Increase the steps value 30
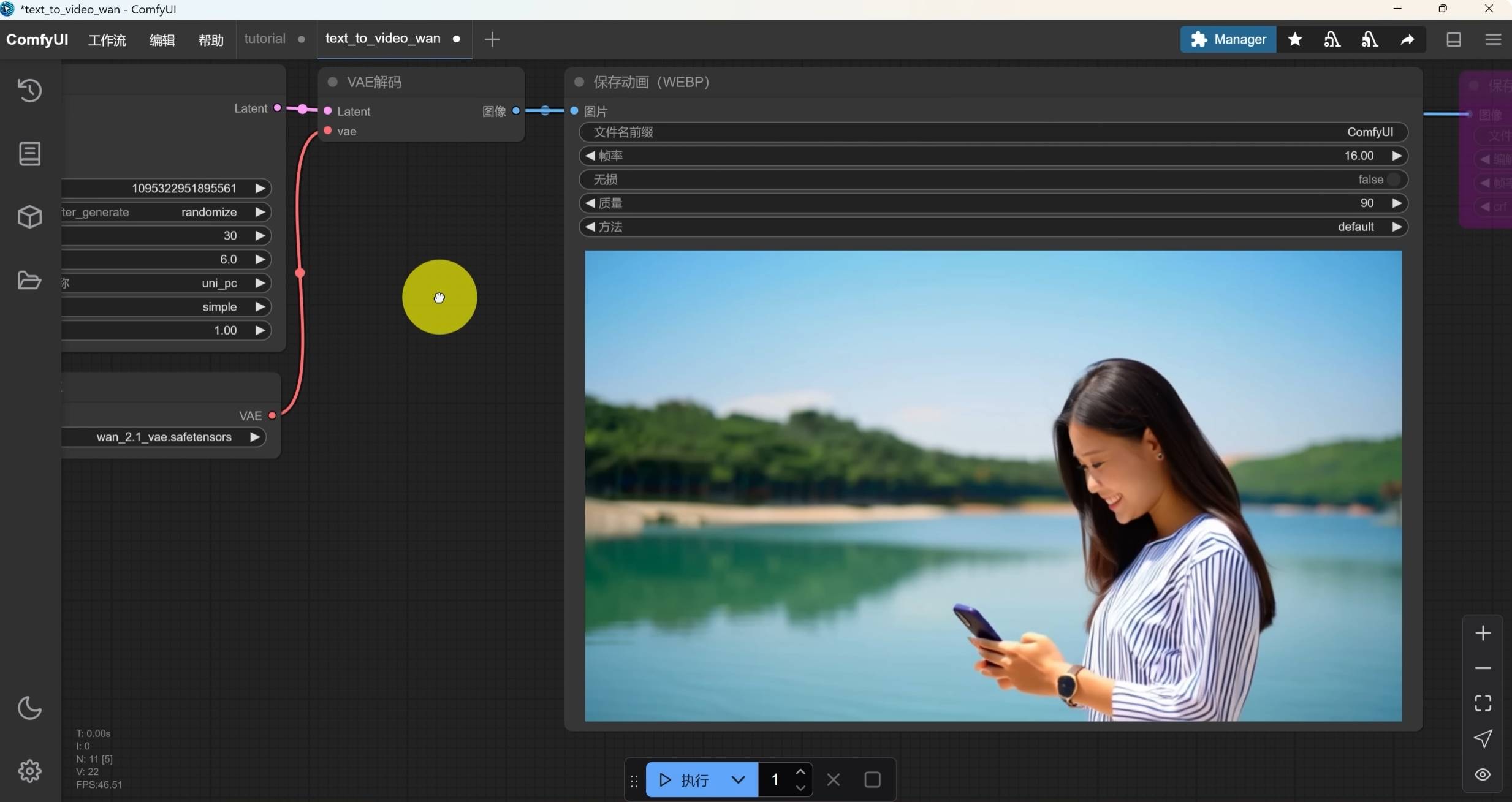1512x802 pixels. pyautogui.click(x=260, y=235)
